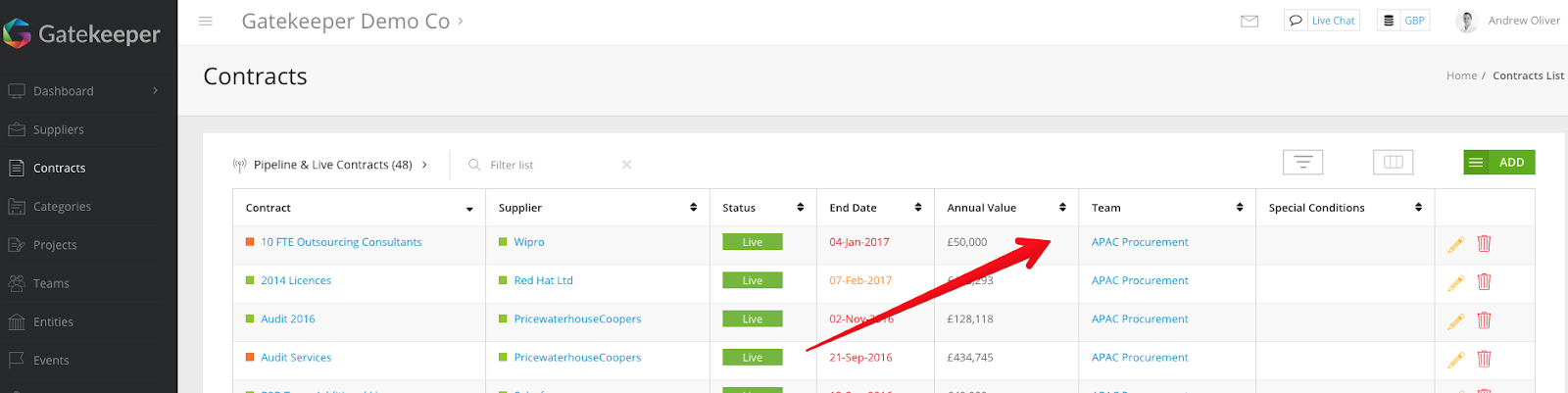Sort by Annual Value column
This screenshot has width=1568, height=393.
(1006, 208)
